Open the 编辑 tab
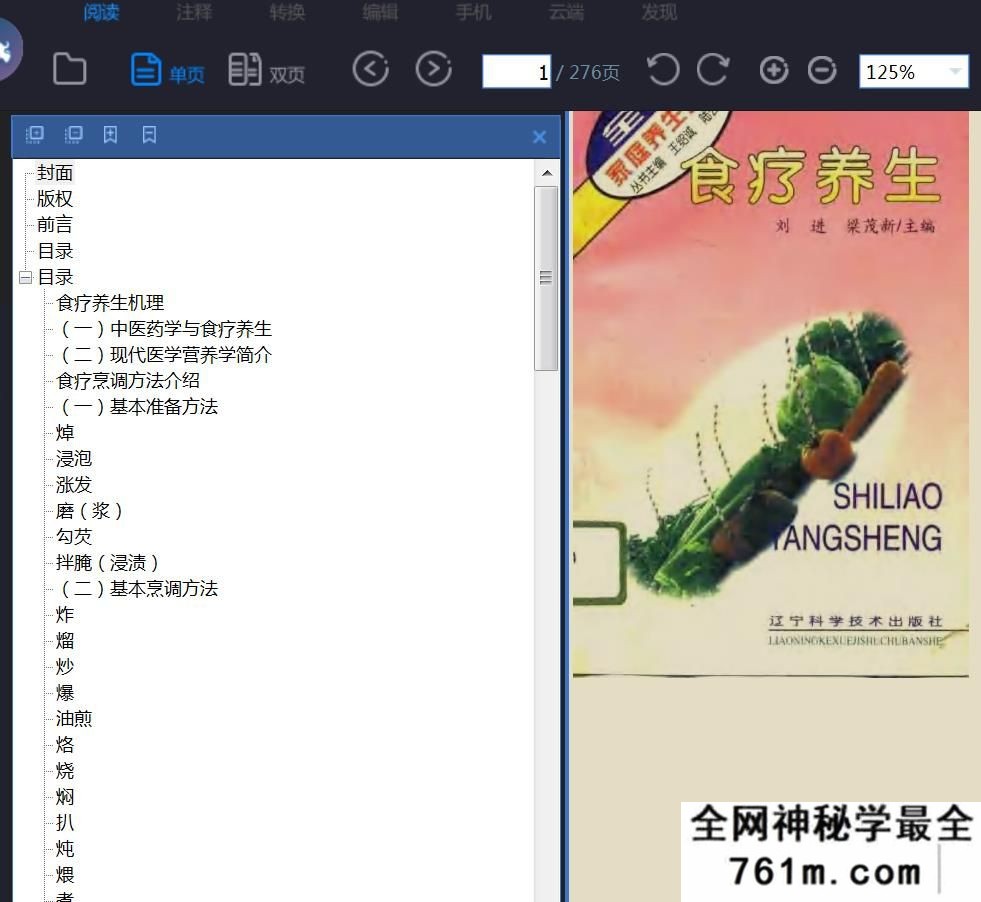 click(380, 12)
